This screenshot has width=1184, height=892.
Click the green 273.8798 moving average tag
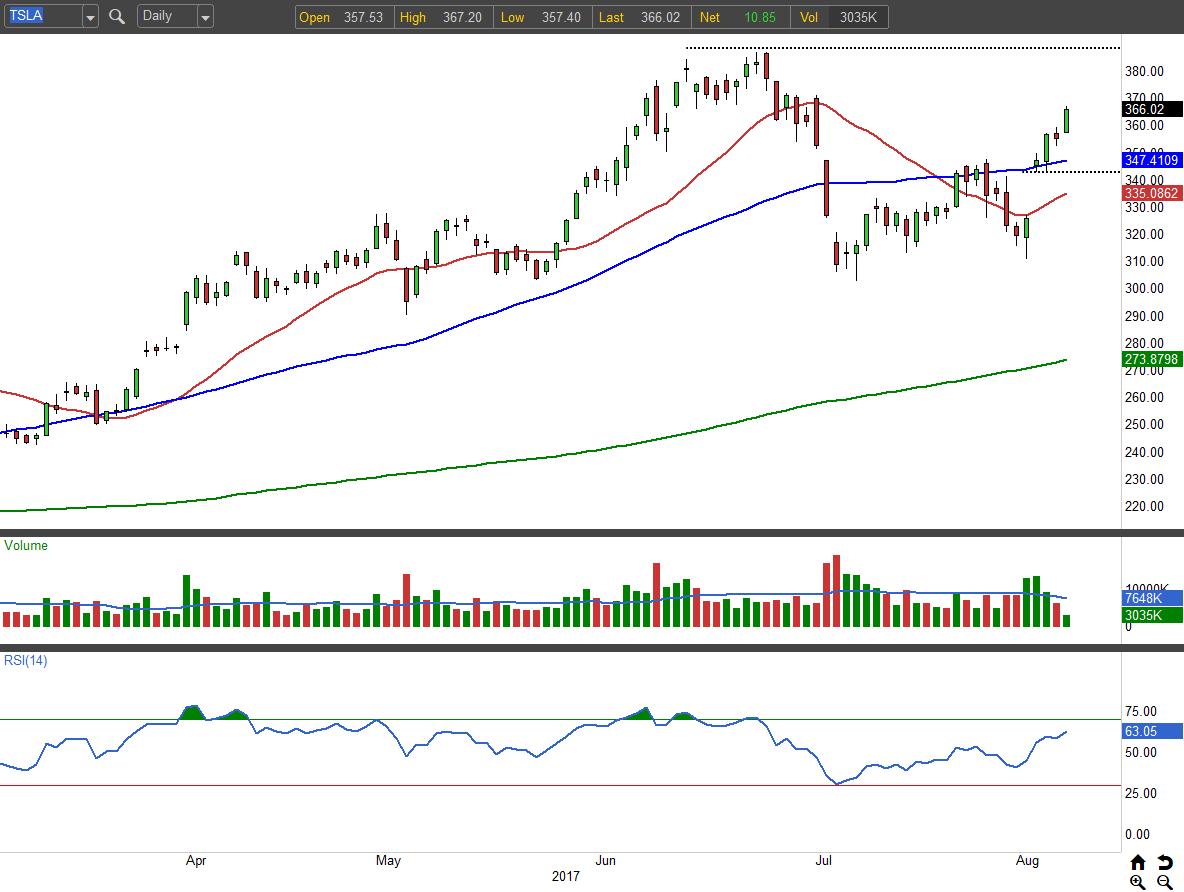1152,358
